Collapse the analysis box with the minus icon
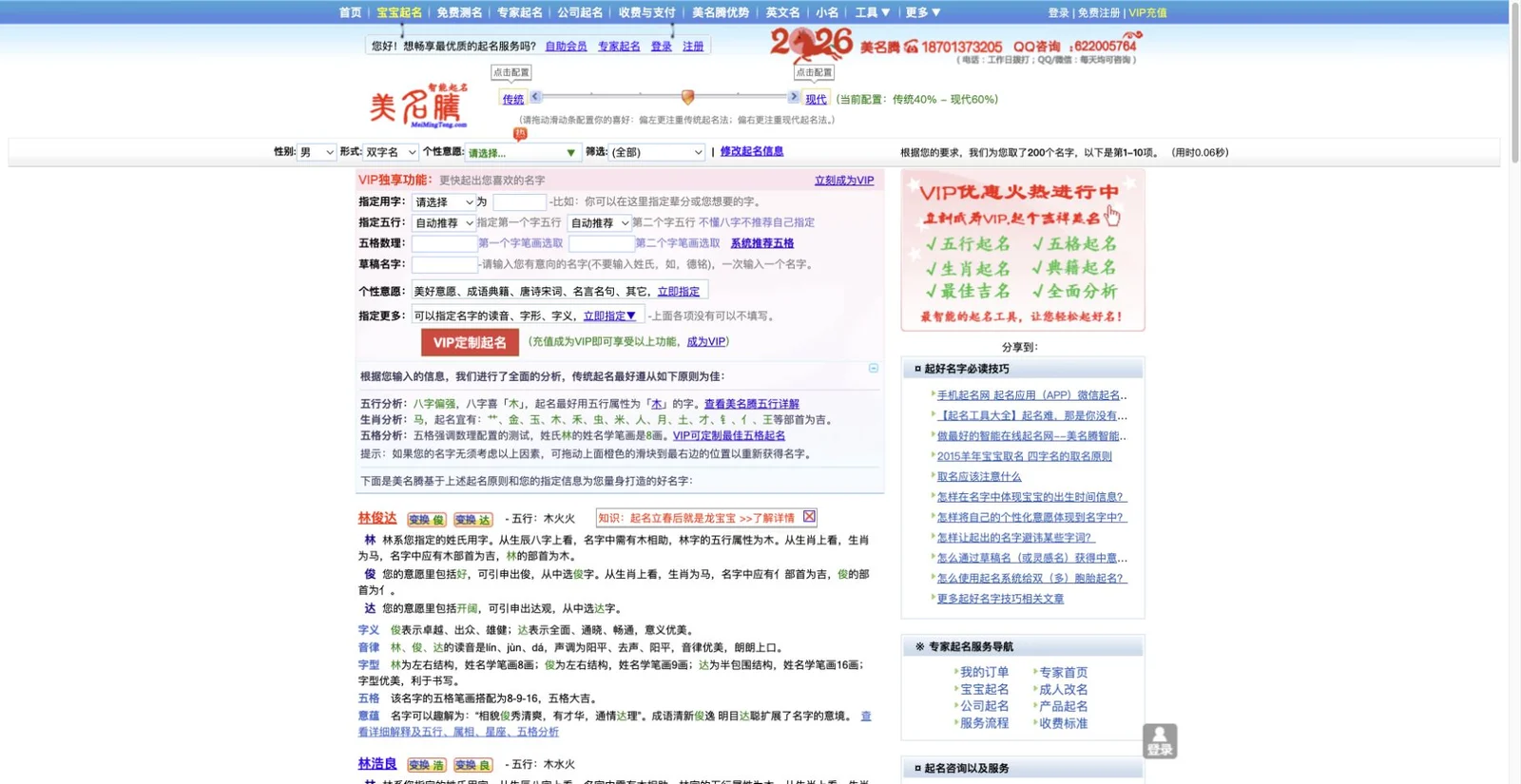Viewport: 1521px width, 784px height. click(874, 368)
